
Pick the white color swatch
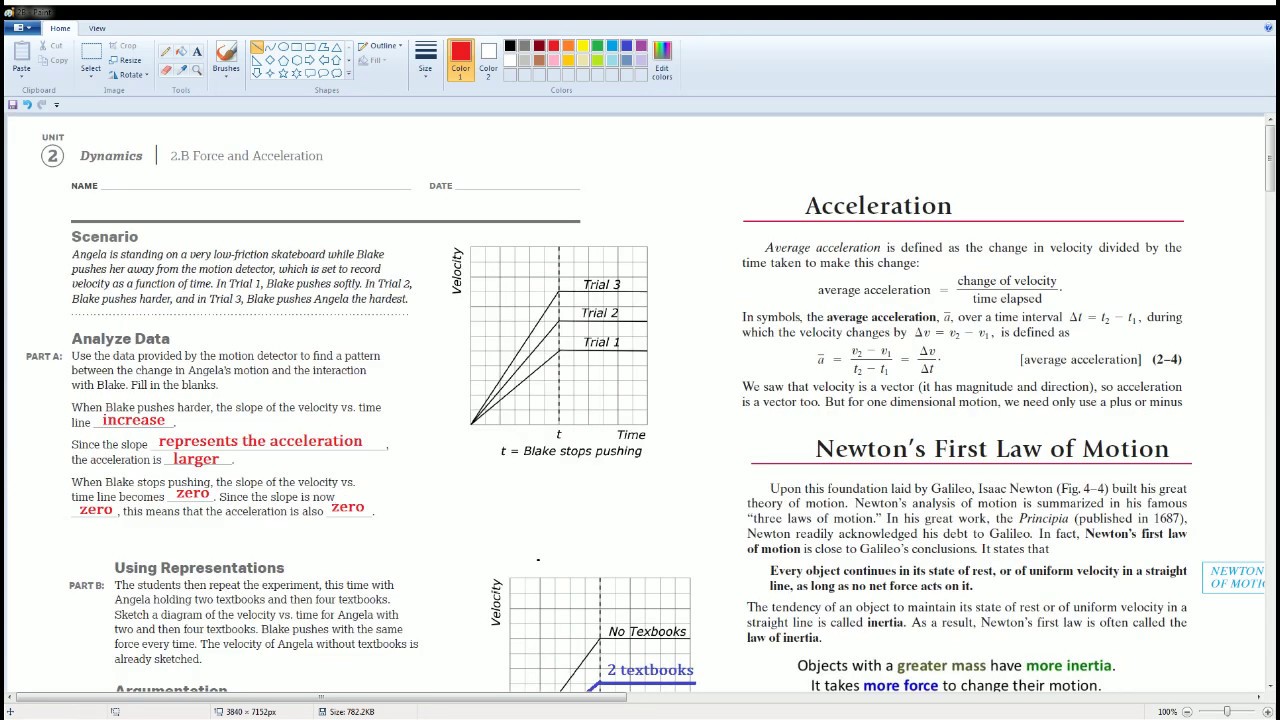click(510, 60)
